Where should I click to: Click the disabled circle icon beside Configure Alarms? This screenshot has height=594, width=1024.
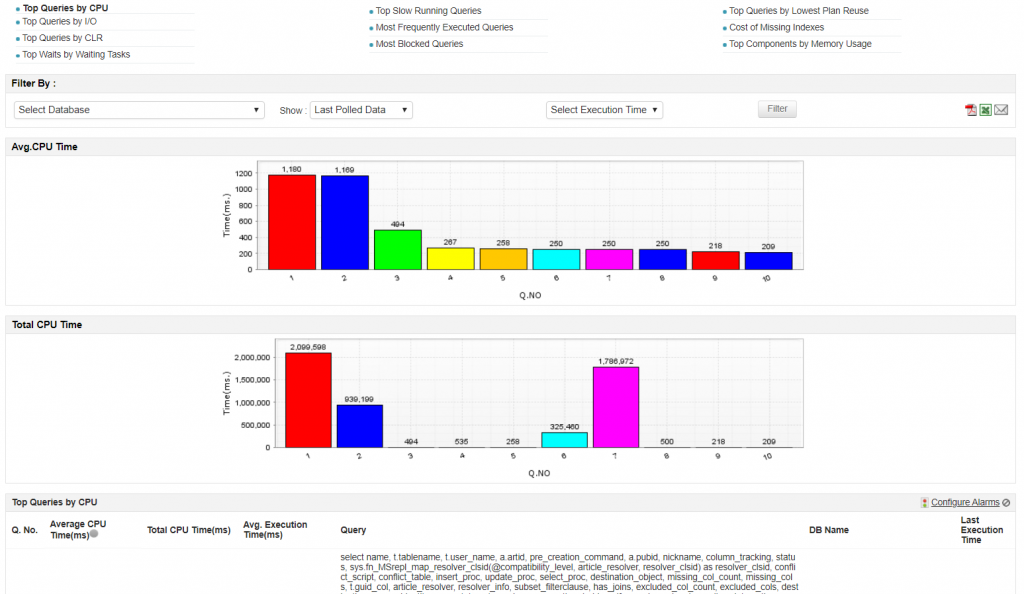[x=1006, y=502]
